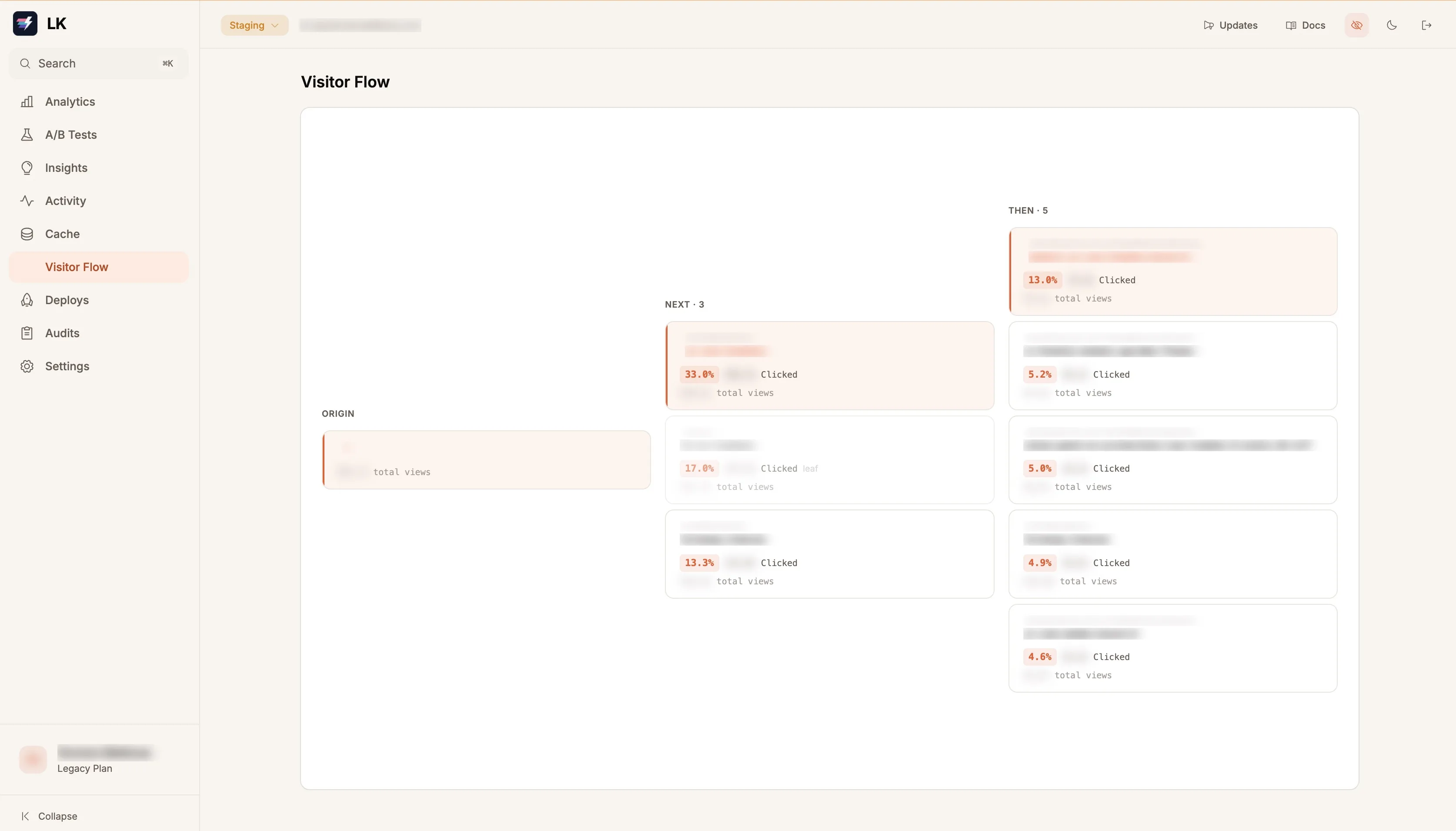Select the 4.9% Clicked card
The height and width of the screenshot is (831, 1456).
pyautogui.click(x=1173, y=554)
